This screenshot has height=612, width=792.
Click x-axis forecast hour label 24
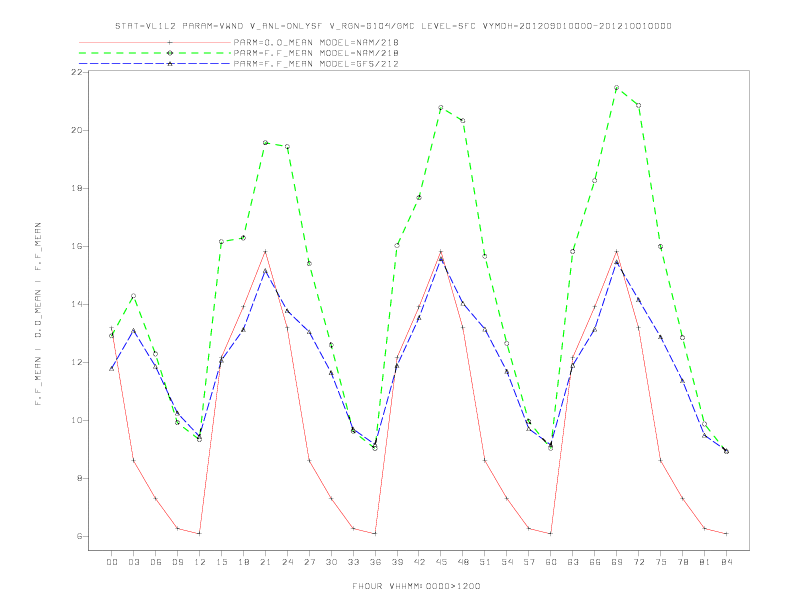[x=287, y=562]
